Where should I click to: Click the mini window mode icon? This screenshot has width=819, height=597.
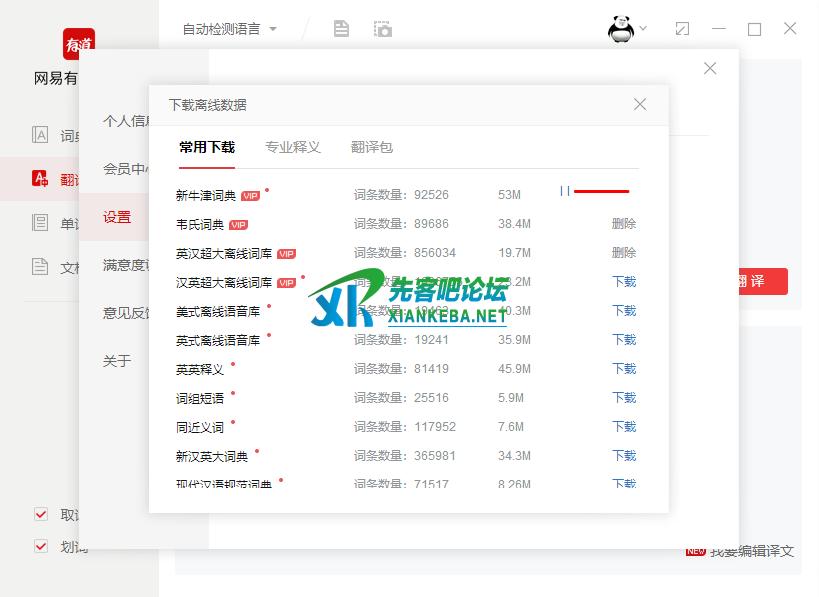(x=682, y=29)
